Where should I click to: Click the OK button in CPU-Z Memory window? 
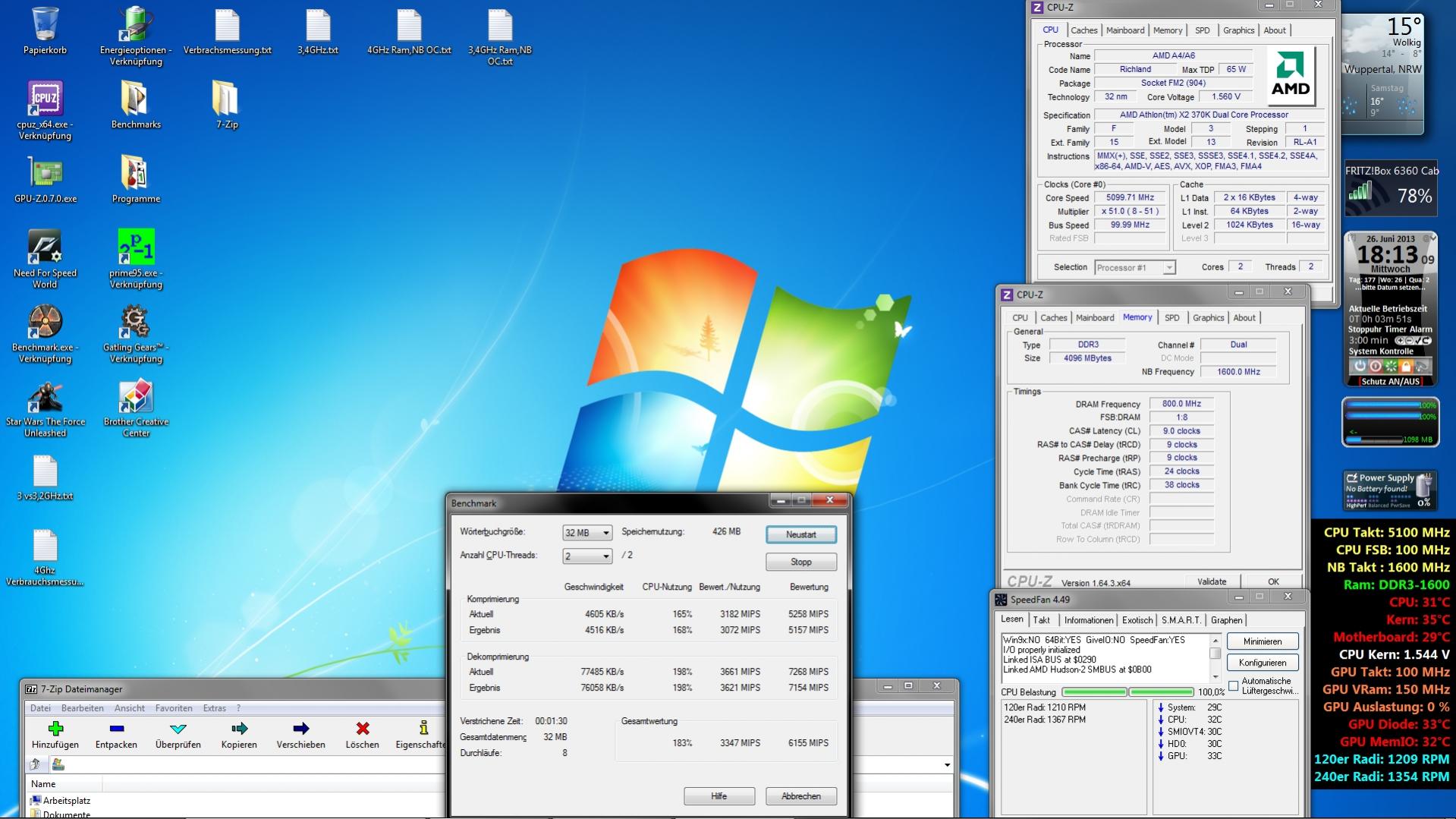[1273, 581]
